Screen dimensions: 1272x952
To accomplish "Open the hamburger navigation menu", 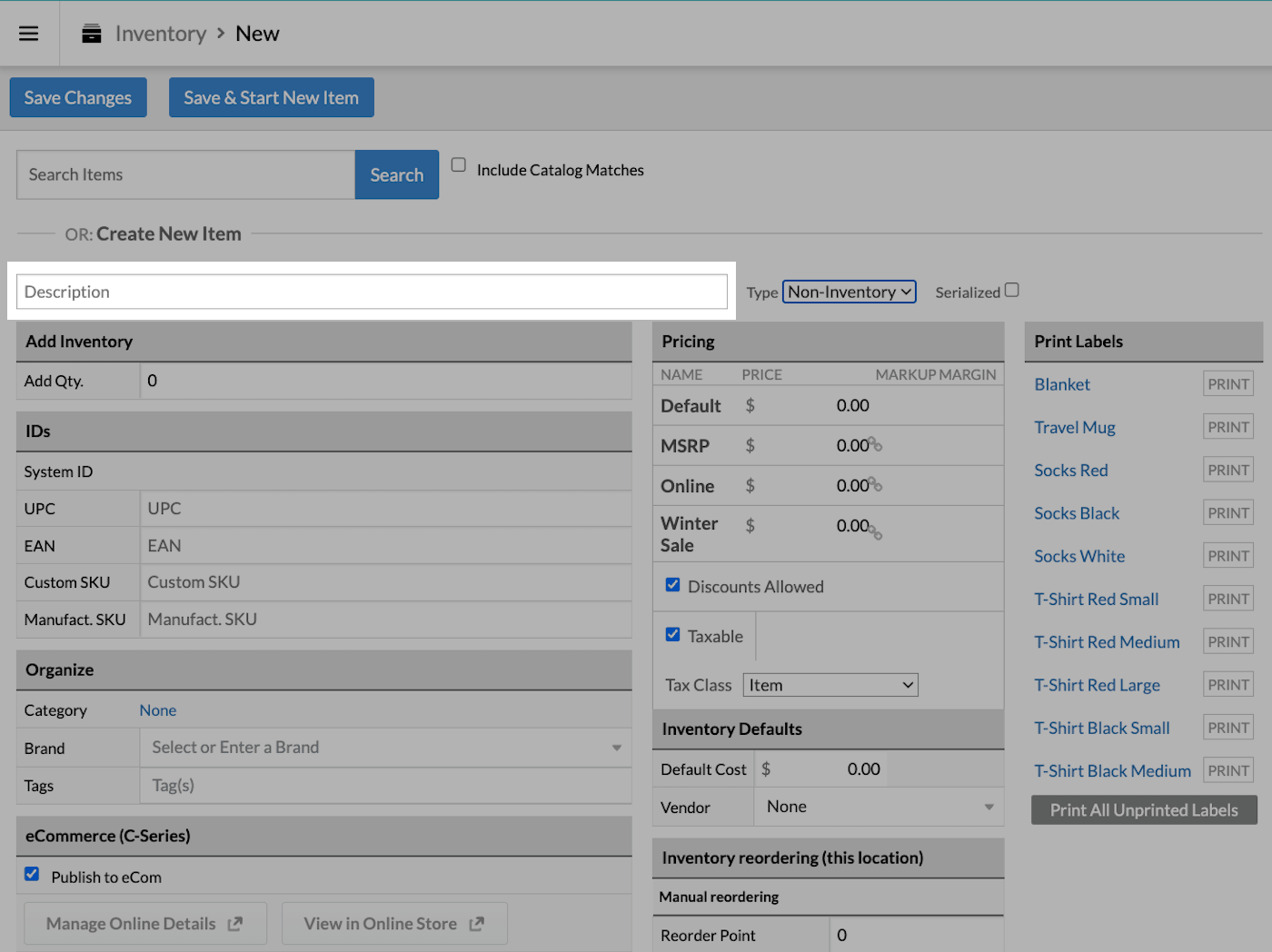I will point(29,34).
